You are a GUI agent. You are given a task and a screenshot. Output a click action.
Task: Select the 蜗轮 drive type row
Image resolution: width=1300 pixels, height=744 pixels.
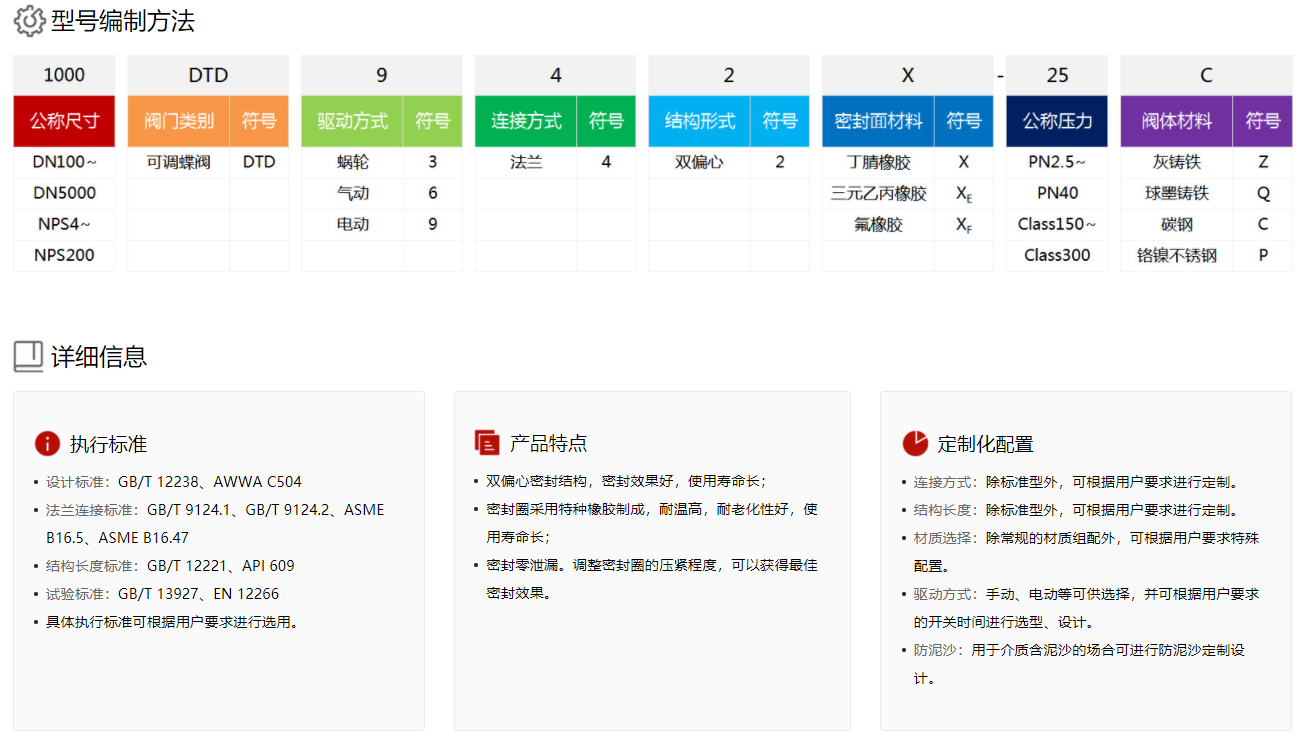(x=353, y=162)
